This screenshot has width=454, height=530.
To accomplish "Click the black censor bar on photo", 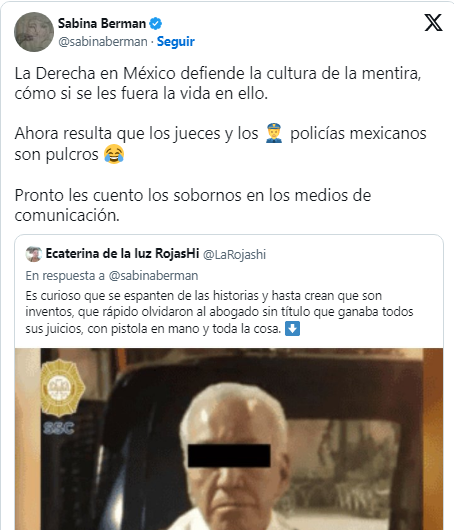I will pyautogui.click(x=229, y=456).
